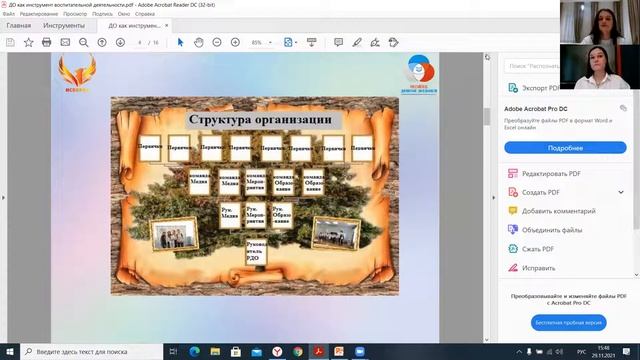Open Microsoft Edge from taskbar
Image resolution: width=640 pixels, height=360 pixels.
tap(194, 351)
